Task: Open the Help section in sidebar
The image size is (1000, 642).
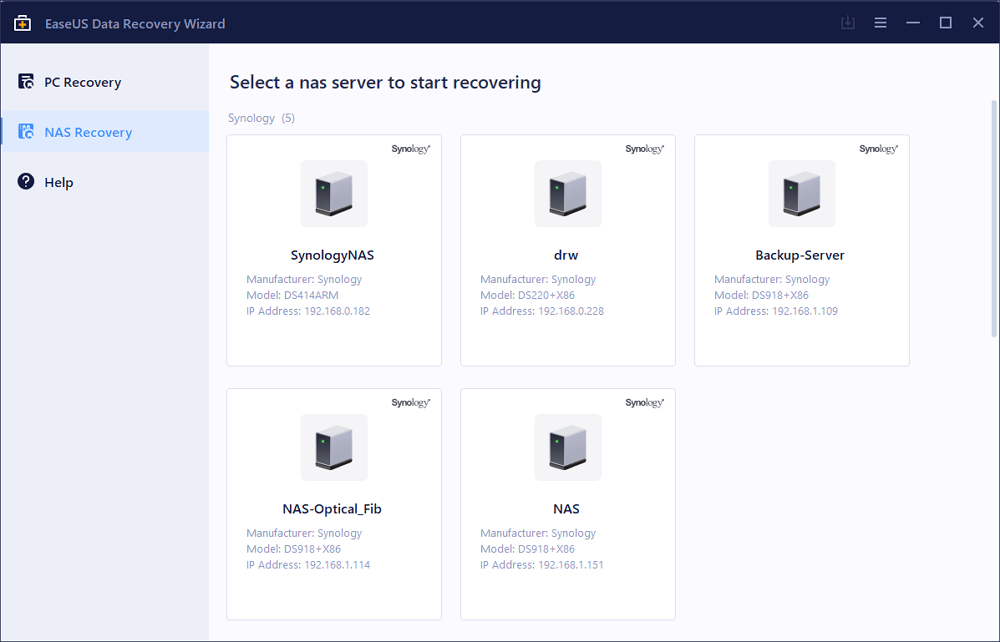Action: click(x=58, y=182)
